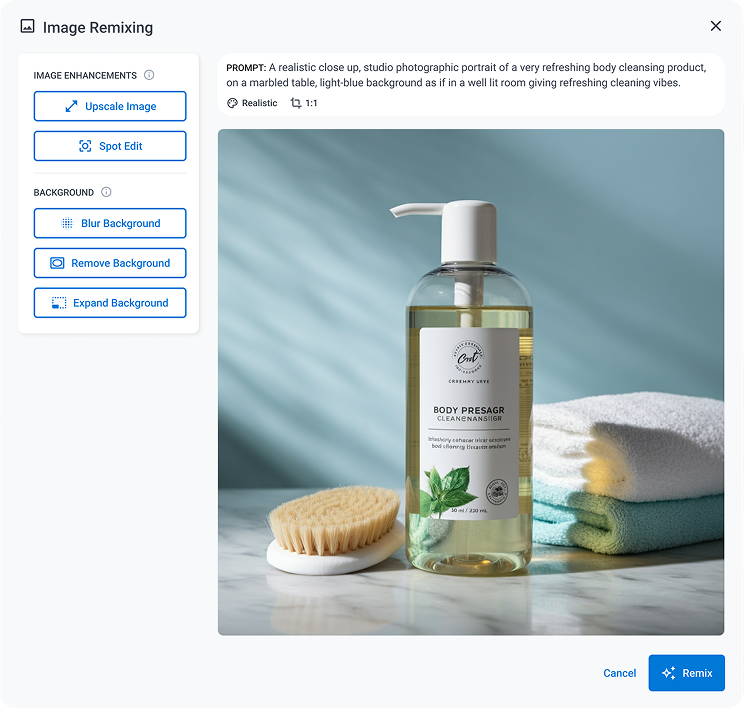This screenshot has width=744, height=708.
Task: Click the Remove Background icon
Action: pyautogui.click(x=57, y=263)
